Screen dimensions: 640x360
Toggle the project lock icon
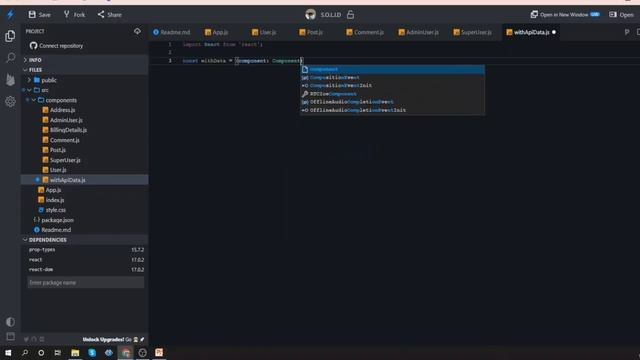[x=350, y=15]
